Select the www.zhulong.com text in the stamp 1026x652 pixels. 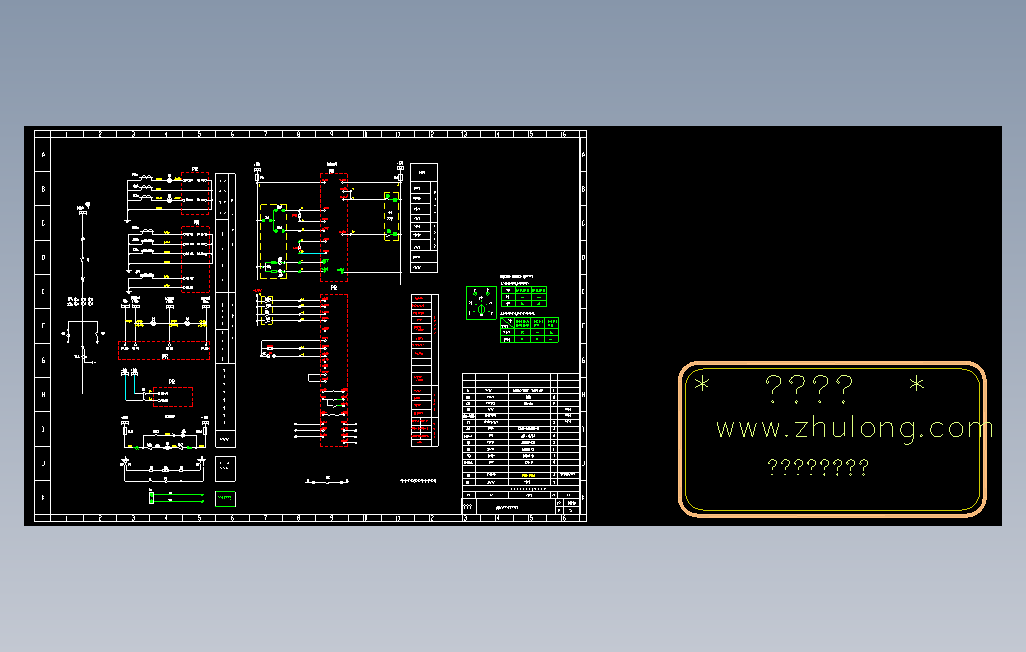tap(855, 429)
